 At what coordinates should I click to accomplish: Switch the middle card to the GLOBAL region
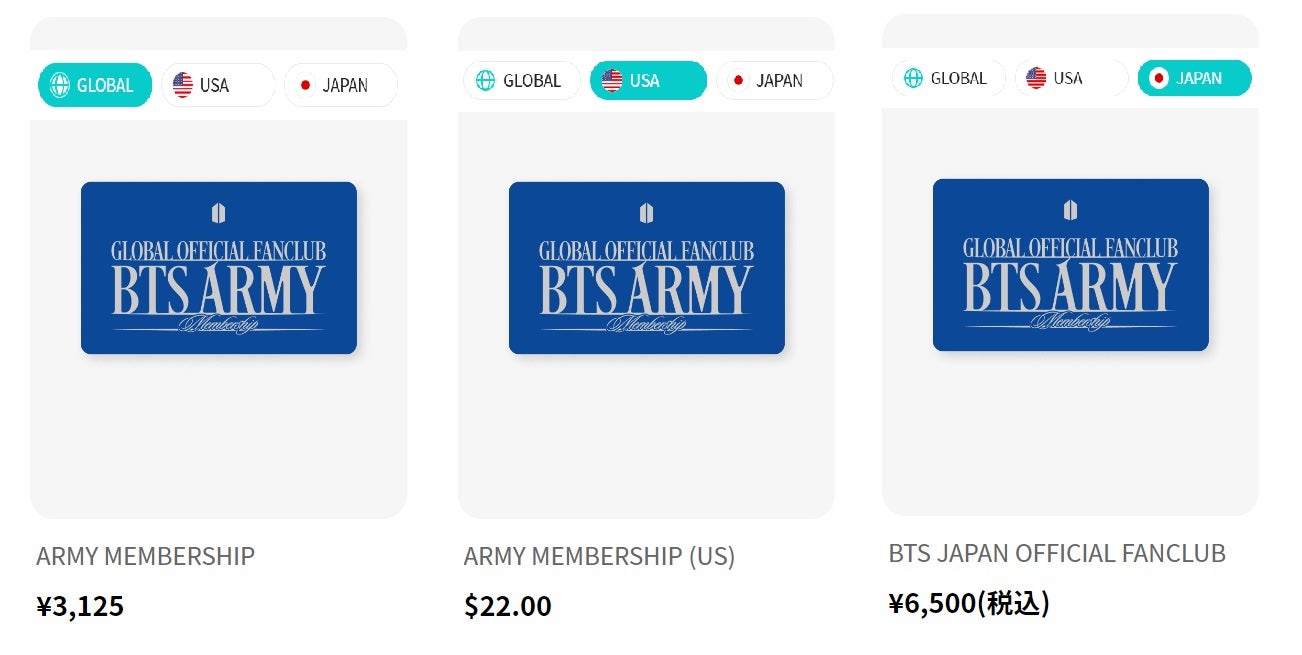coord(521,80)
